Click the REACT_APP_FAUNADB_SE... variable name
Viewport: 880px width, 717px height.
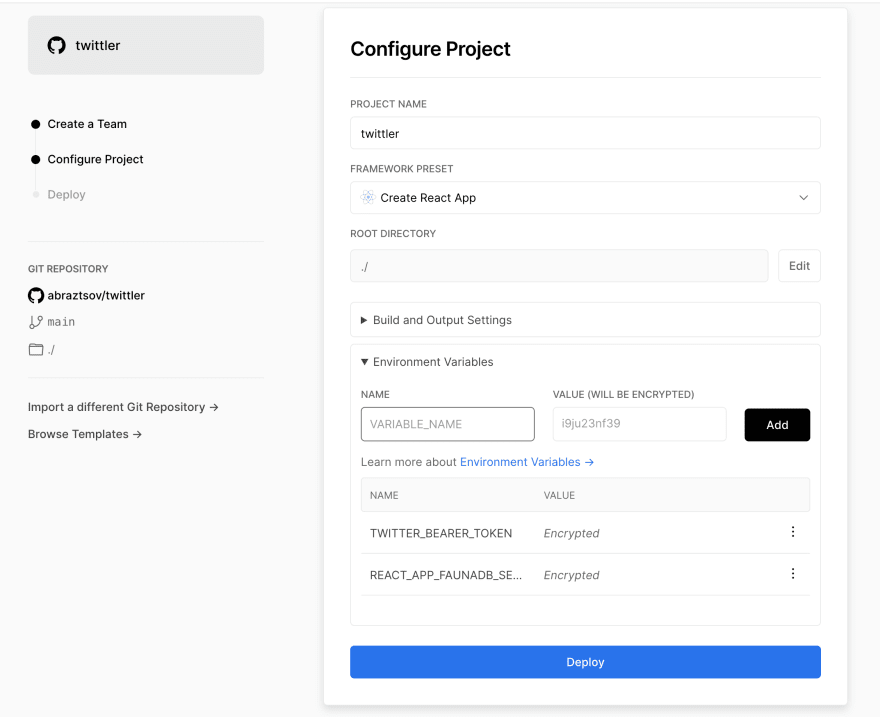[446, 575]
